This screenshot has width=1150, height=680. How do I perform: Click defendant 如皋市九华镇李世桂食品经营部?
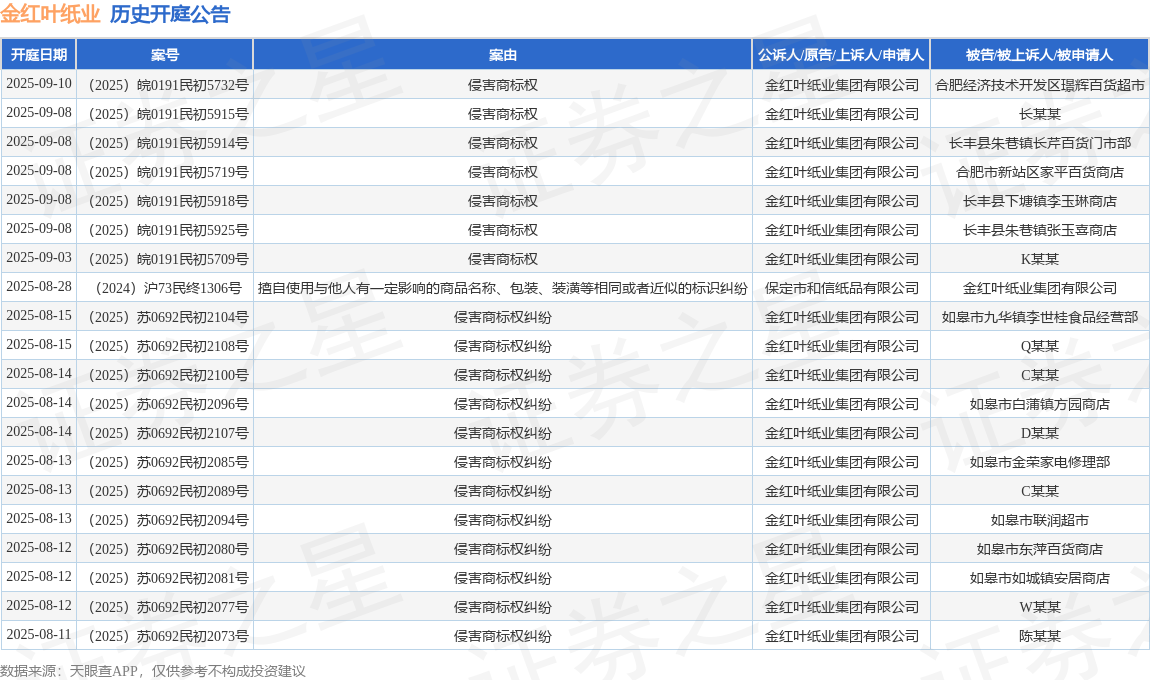click(1039, 317)
